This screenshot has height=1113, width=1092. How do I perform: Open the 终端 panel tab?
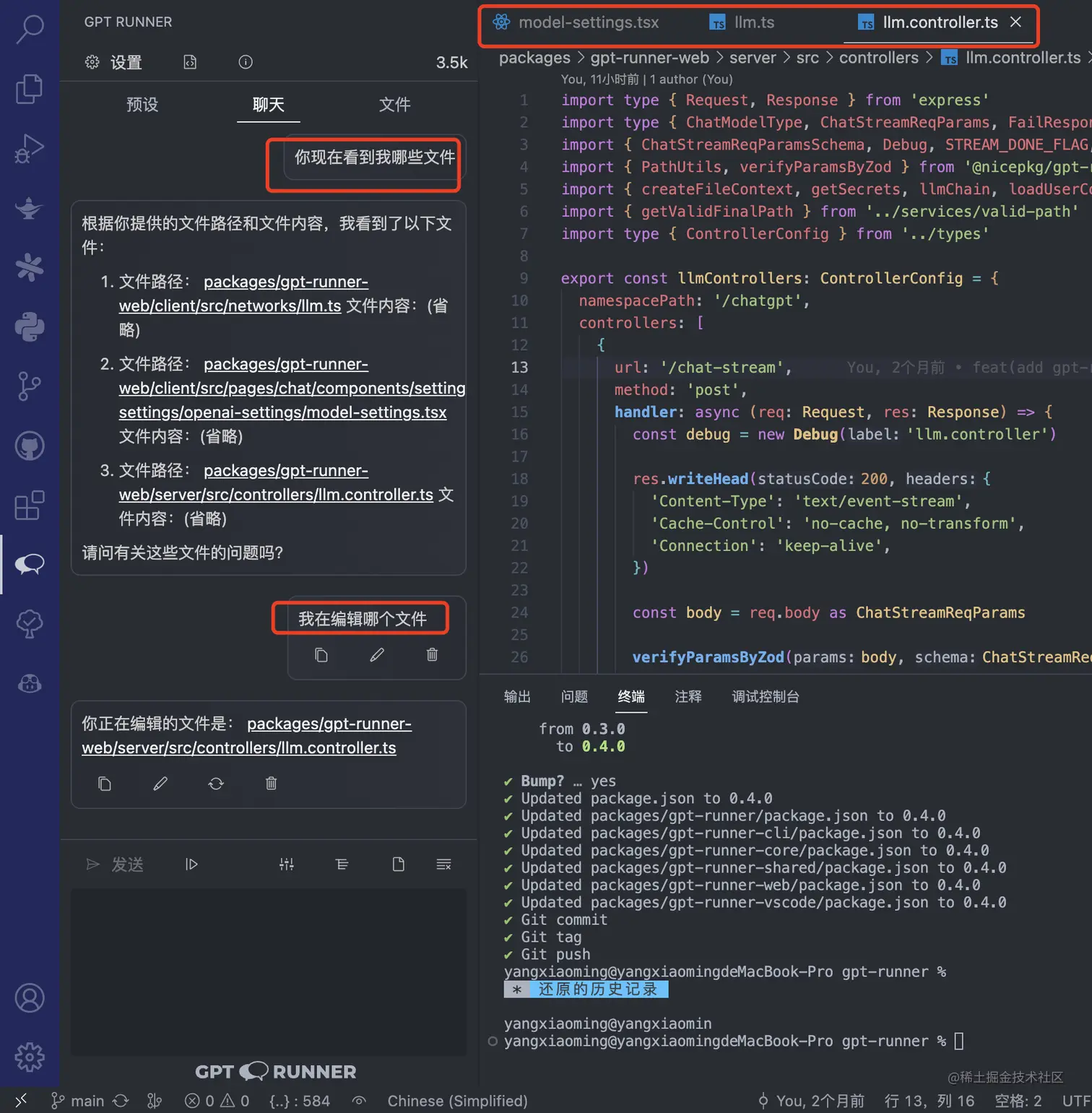631,696
